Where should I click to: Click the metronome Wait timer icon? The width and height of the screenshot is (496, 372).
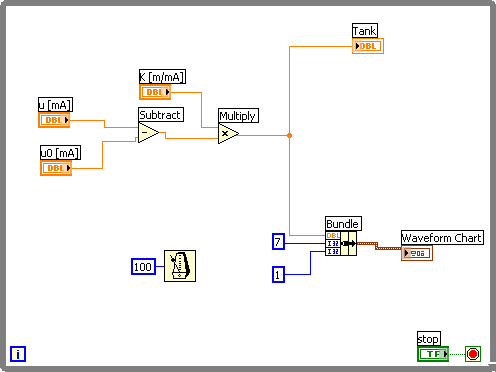(x=180, y=266)
